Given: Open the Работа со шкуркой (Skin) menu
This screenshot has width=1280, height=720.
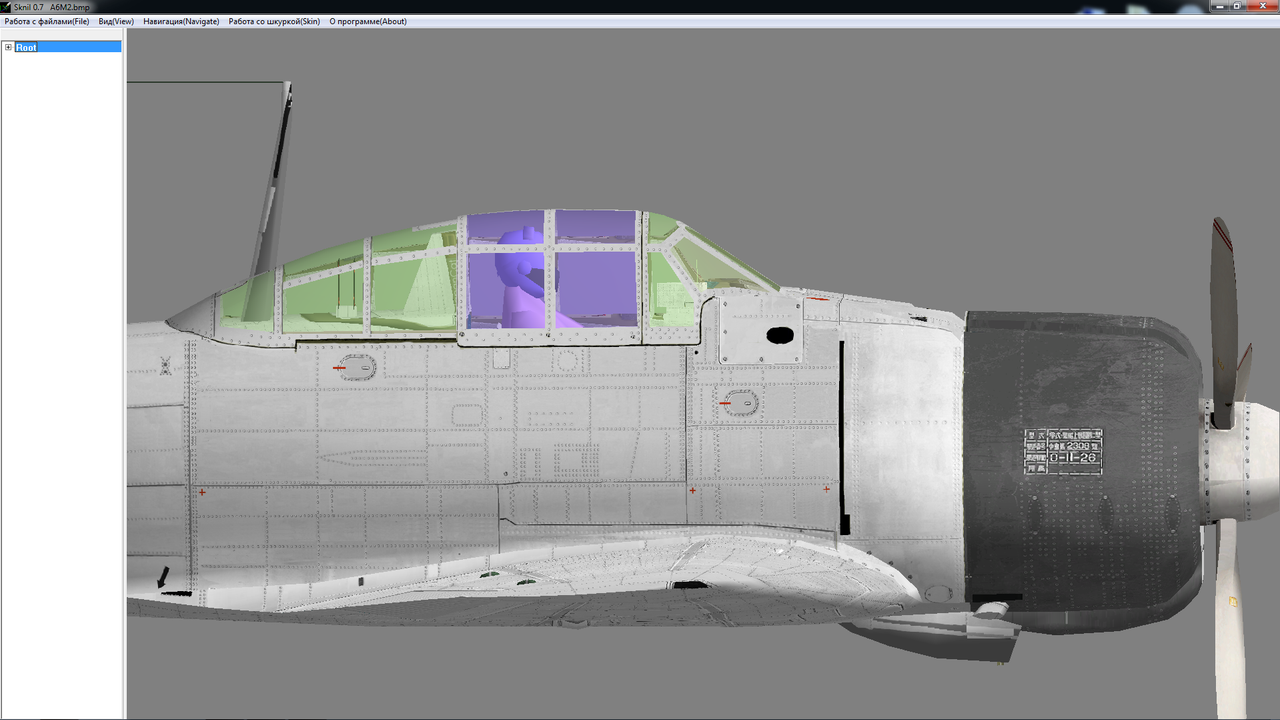Looking at the screenshot, I should pos(274,21).
